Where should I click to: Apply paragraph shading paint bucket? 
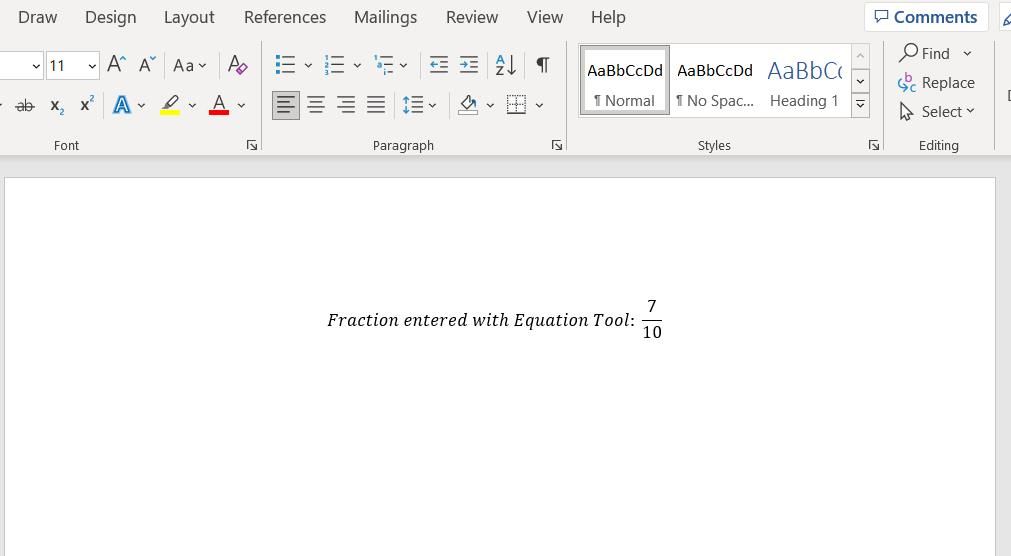tap(468, 104)
